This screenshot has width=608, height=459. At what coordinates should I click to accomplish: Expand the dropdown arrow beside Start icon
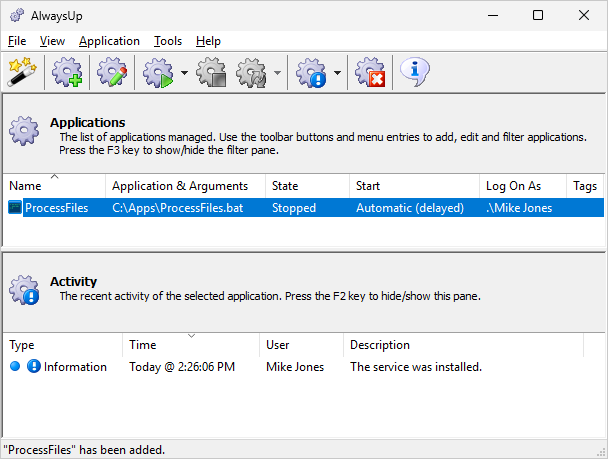pos(185,73)
